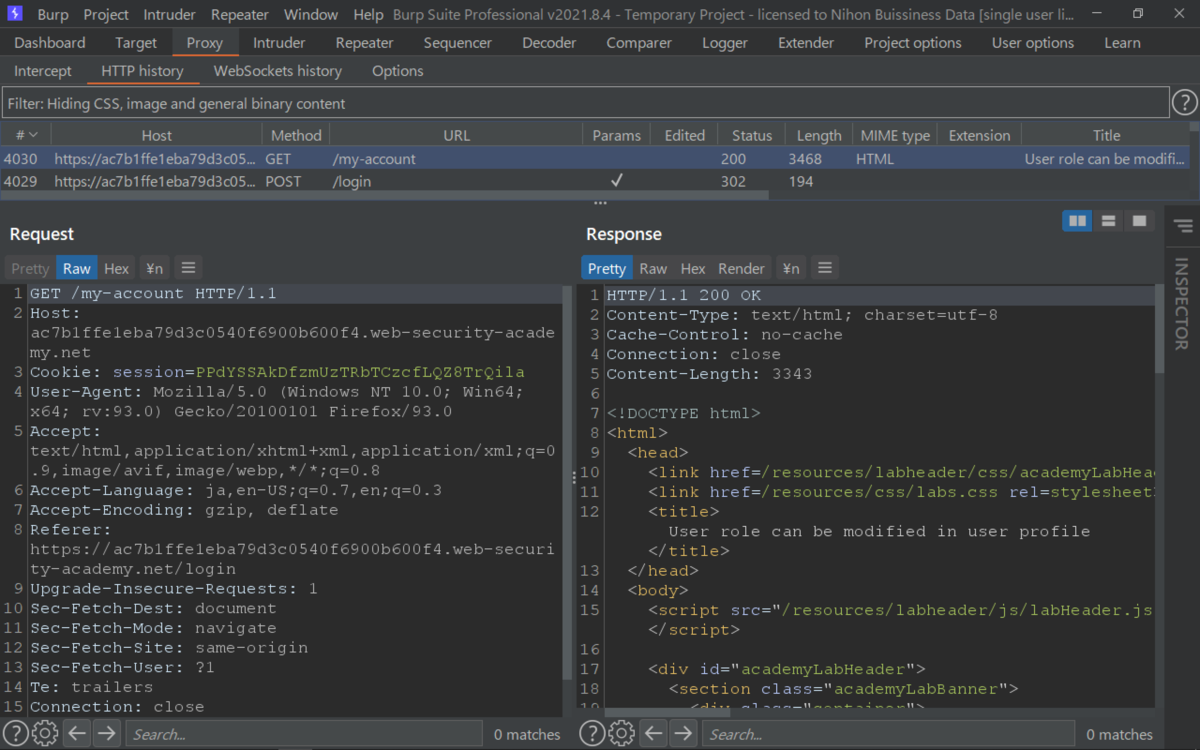Sort history by Host column header
The width and height of the screenshot is (1200, 750).
pos(157,135)
